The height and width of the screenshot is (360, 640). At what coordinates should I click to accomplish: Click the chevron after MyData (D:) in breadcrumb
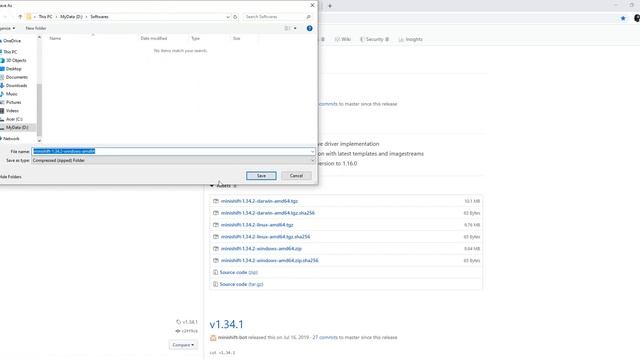tap(87, 17)
